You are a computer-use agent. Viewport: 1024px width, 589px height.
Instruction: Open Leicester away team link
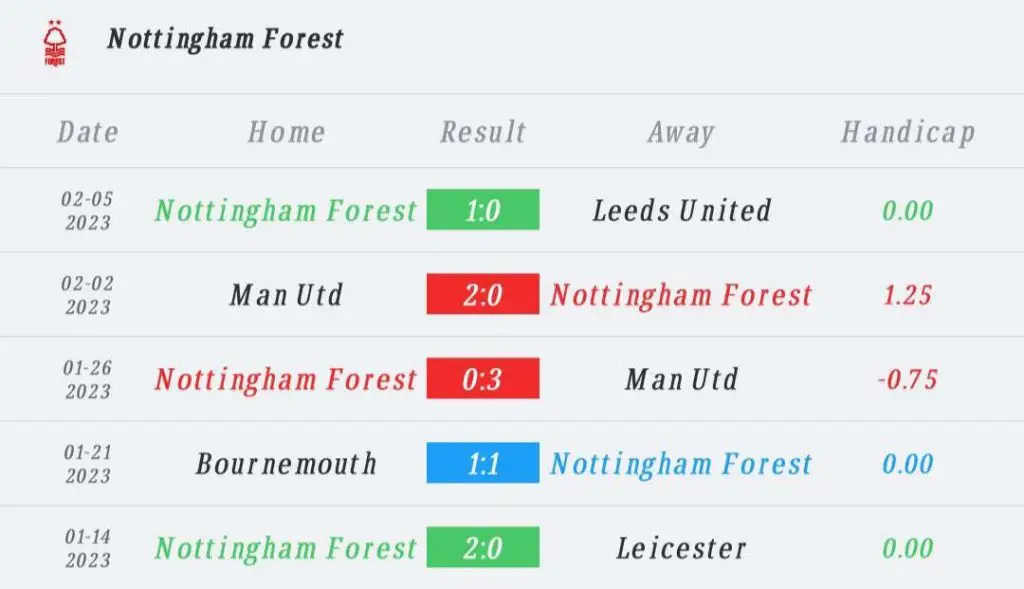(681, 548)
